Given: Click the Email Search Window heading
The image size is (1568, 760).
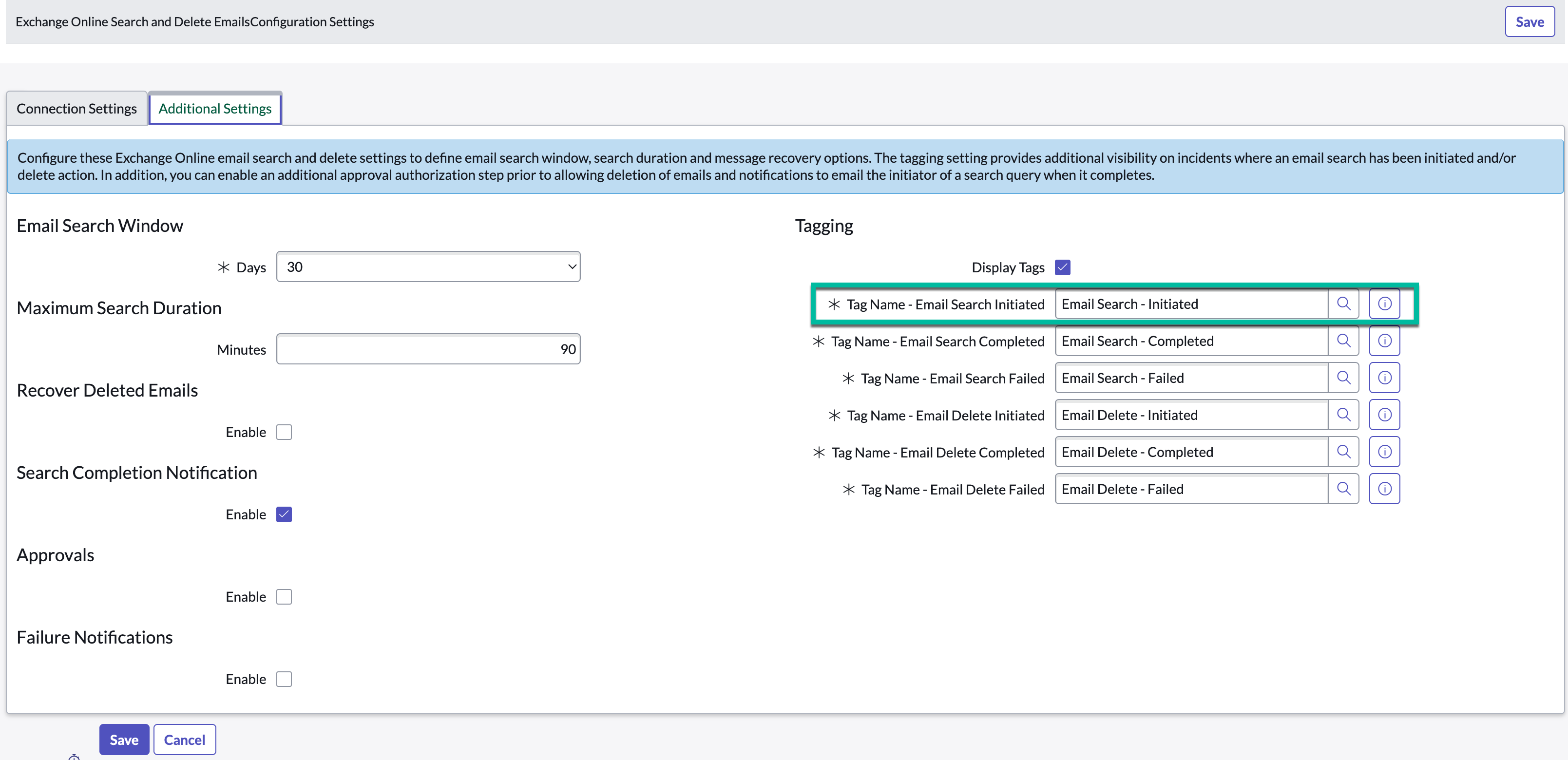Looking at the screenshot, I should click(x=100, y=226).
